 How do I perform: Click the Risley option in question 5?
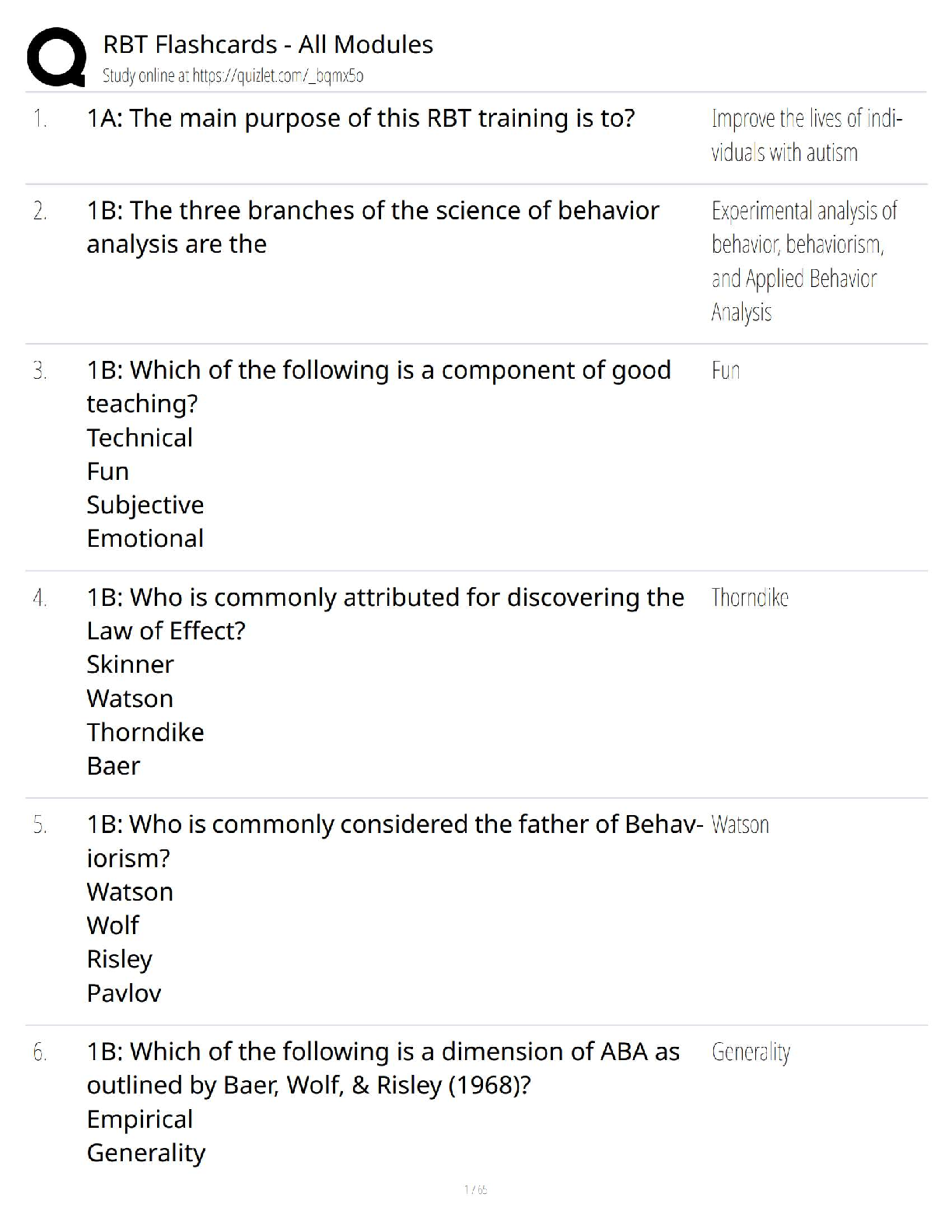120,959
